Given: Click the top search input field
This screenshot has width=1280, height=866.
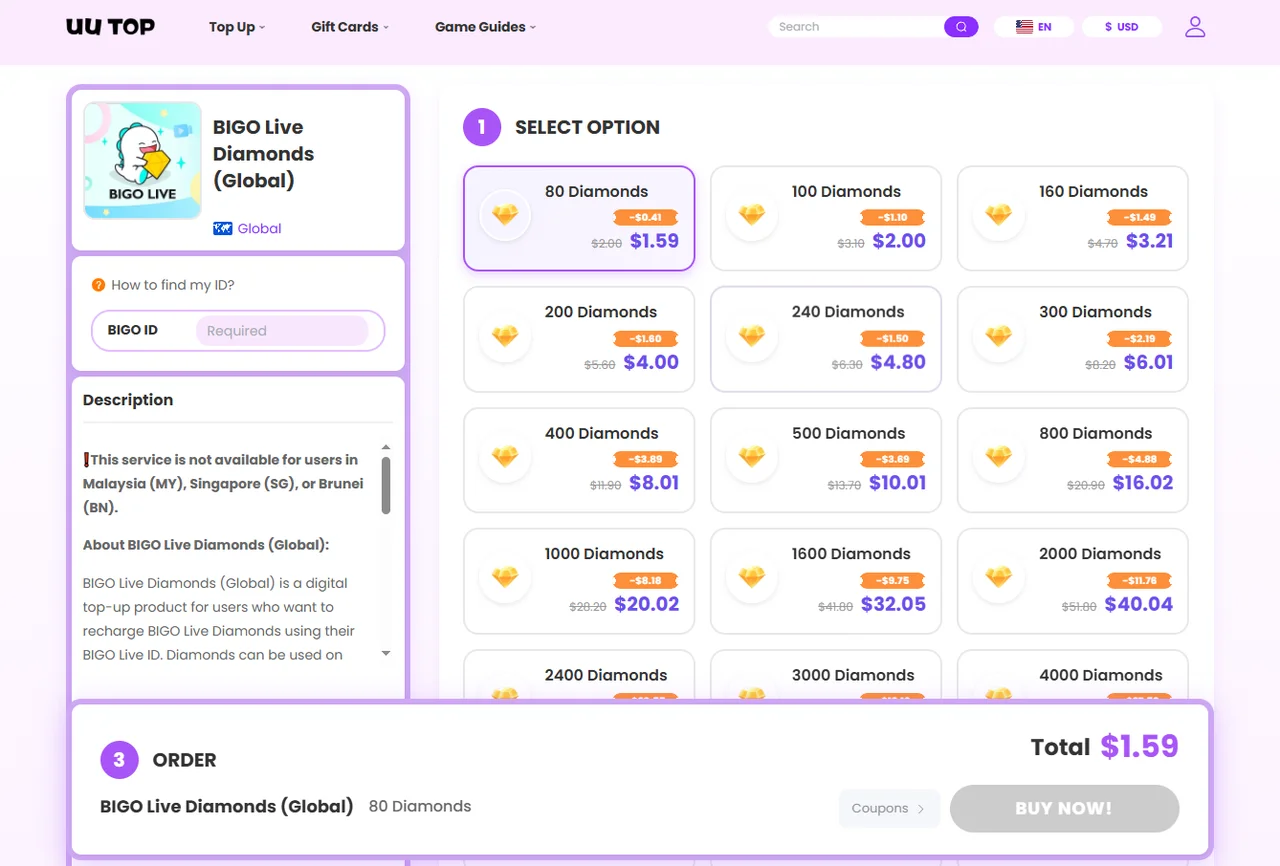Looking at the screenshot, I should [857, 27].
